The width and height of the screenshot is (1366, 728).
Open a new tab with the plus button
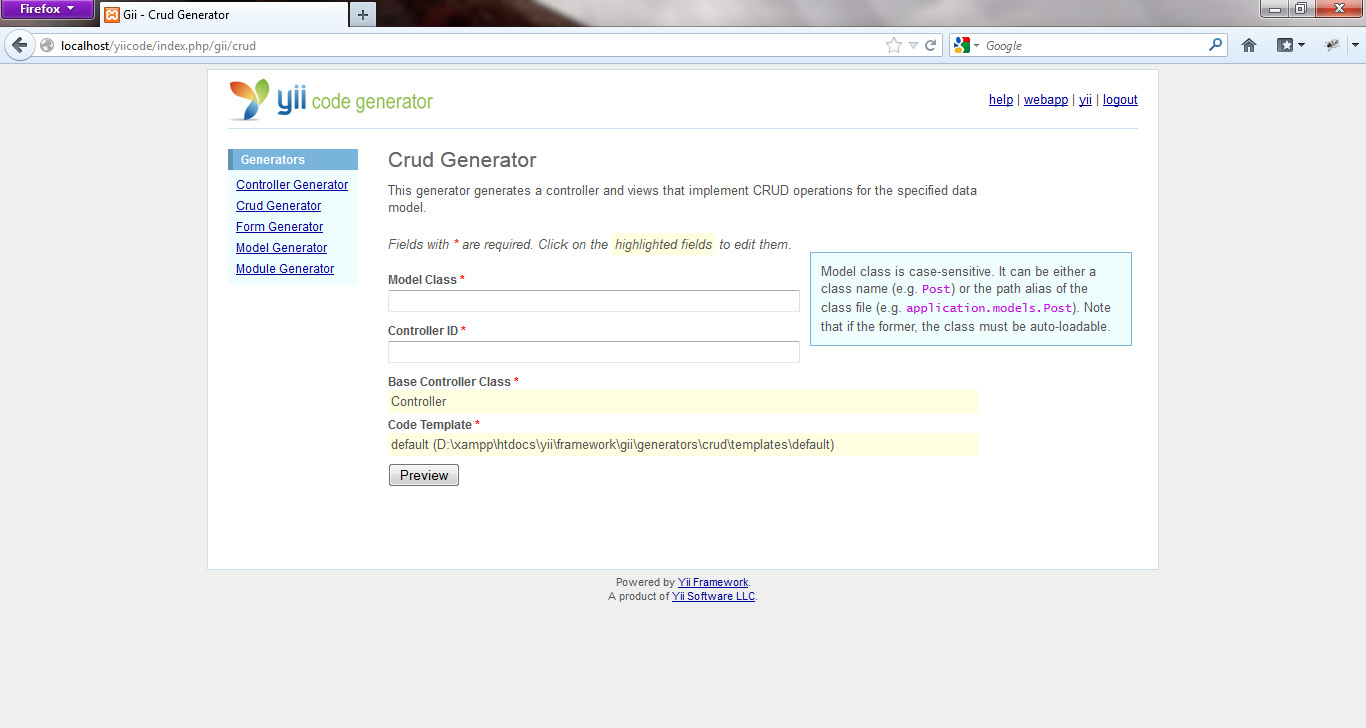coord(363,14)
